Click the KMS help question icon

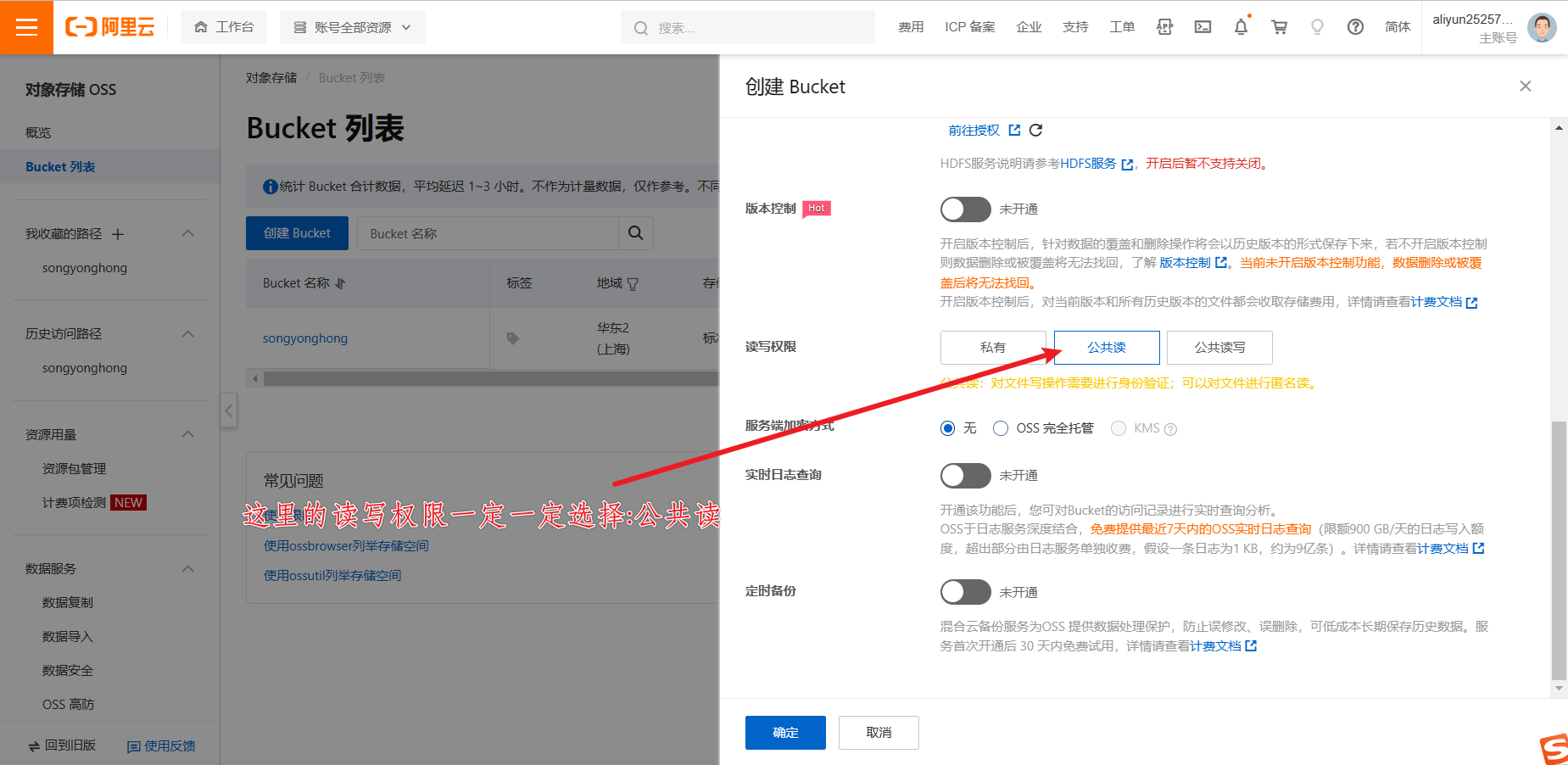(x=1170, y=429)
